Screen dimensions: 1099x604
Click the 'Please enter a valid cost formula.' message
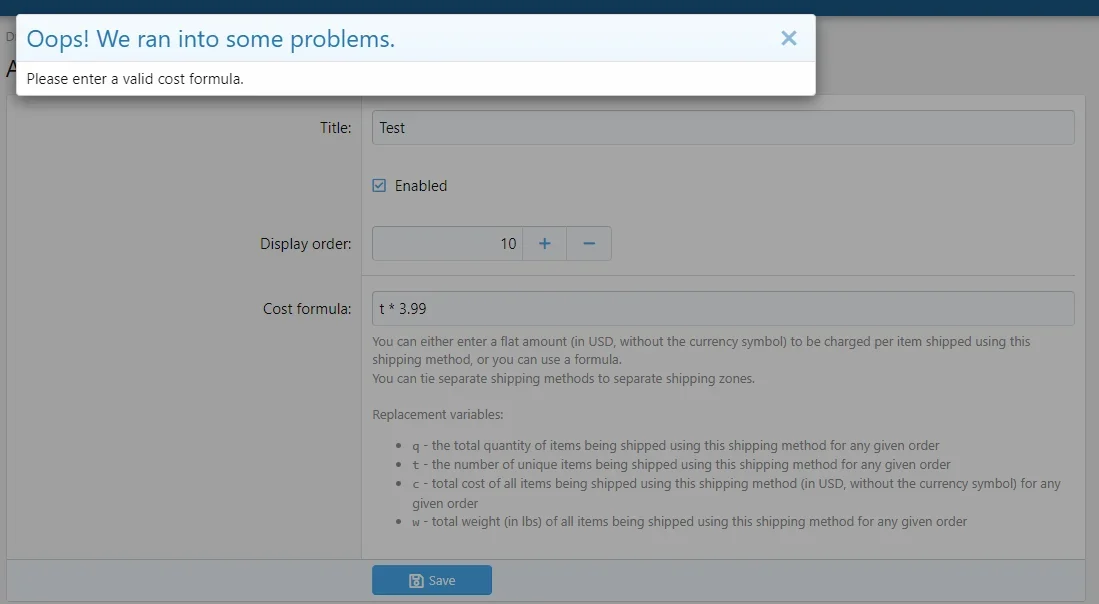[x=135, y=79]
